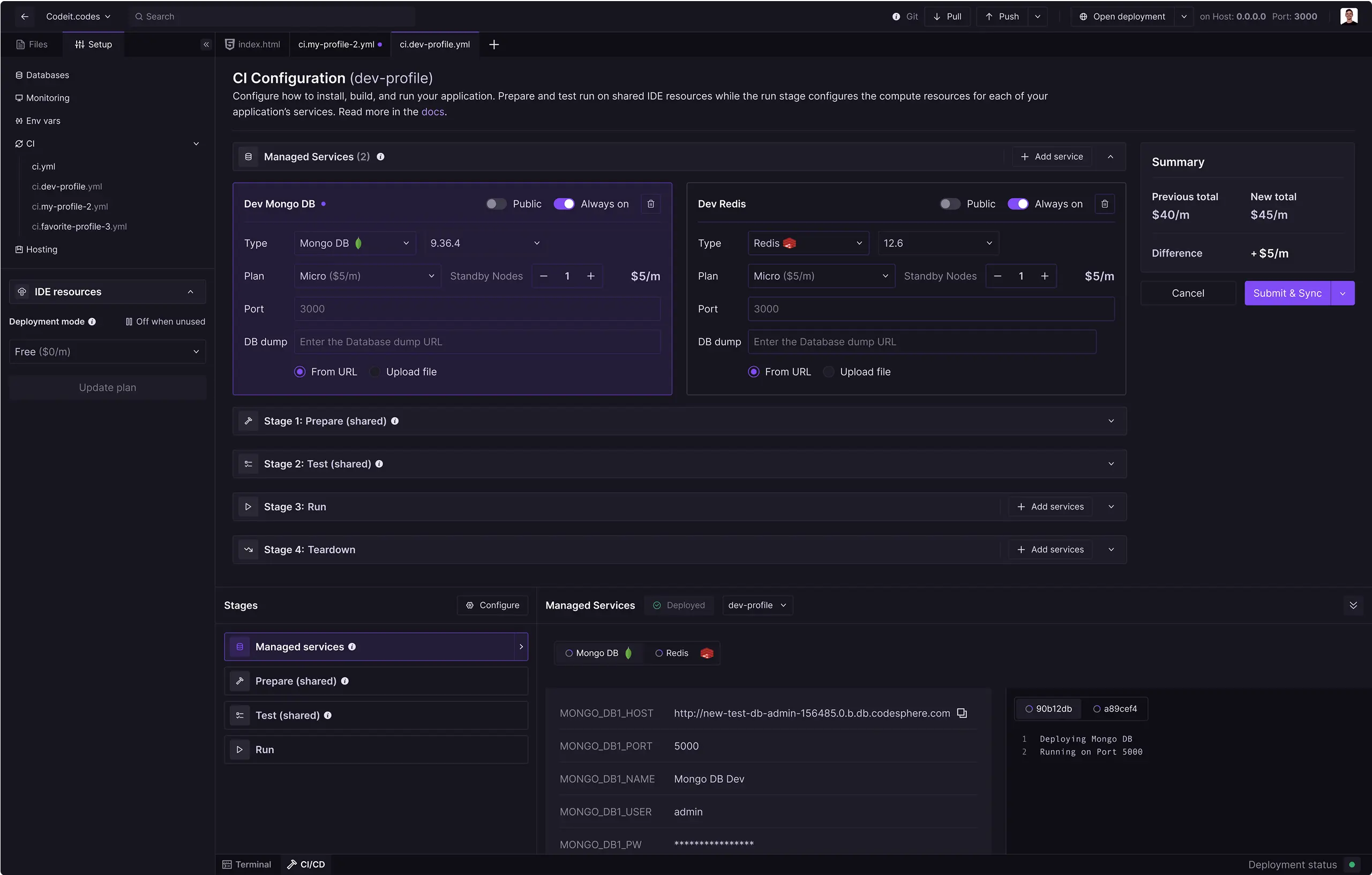Screen dimensions: 1372x875
Task: Delete the Dev Mongo DB service
Action: pos(651,204)
